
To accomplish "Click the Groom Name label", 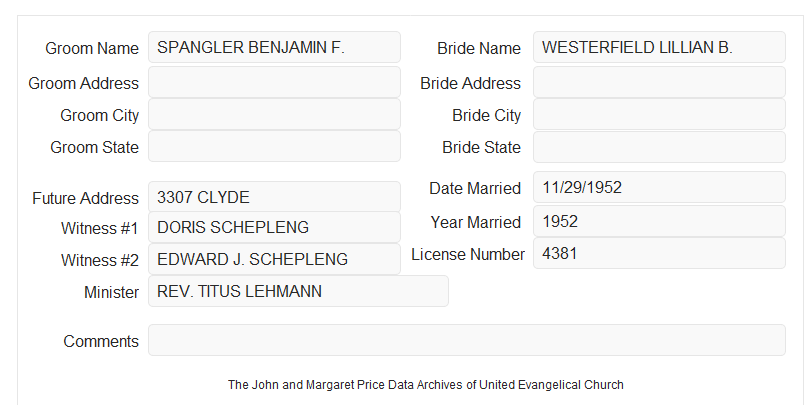I will coord(92,48).
